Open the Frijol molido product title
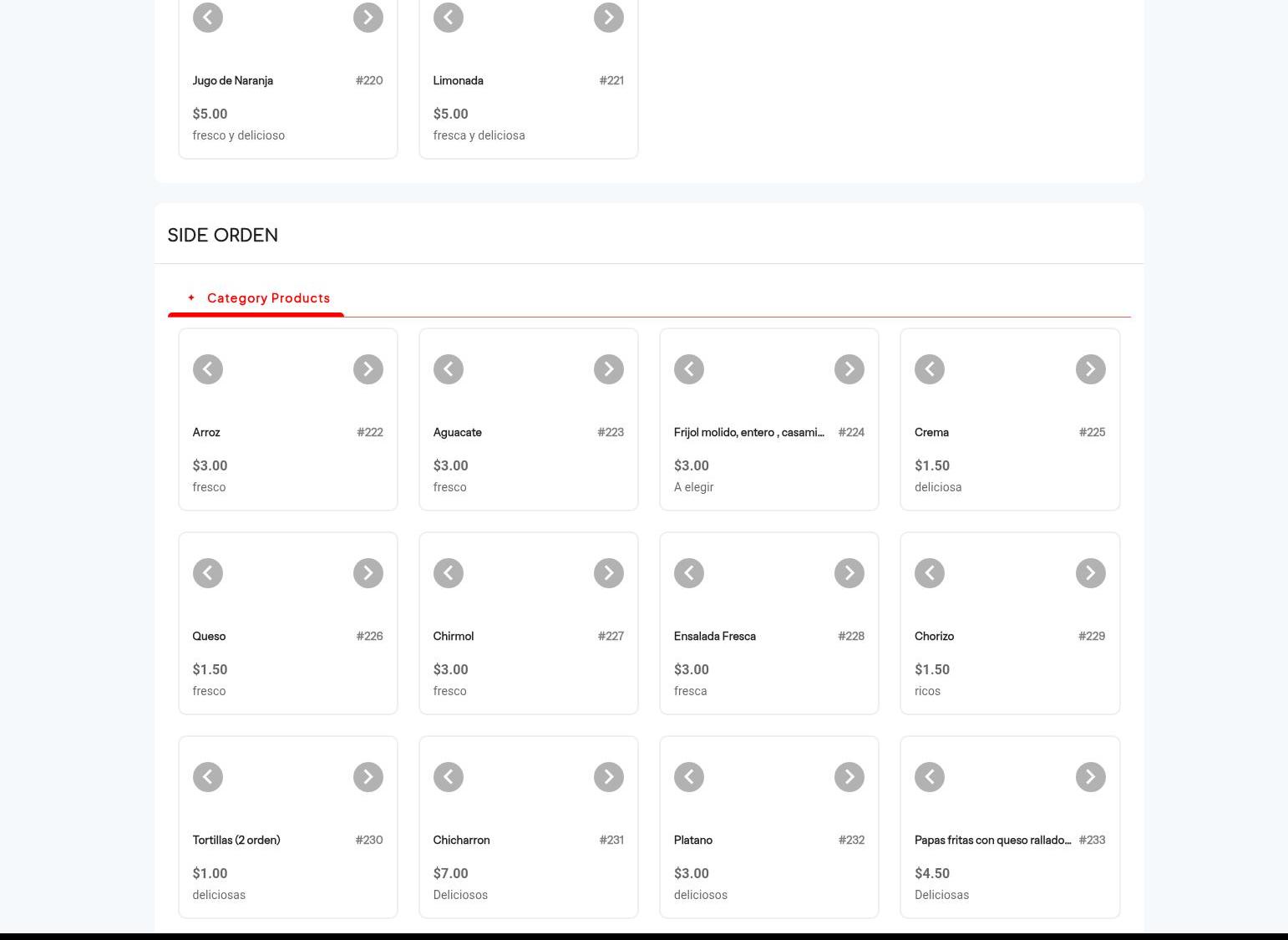The image size is (1288, 940). pyautogui.click(x=748, y=432)
